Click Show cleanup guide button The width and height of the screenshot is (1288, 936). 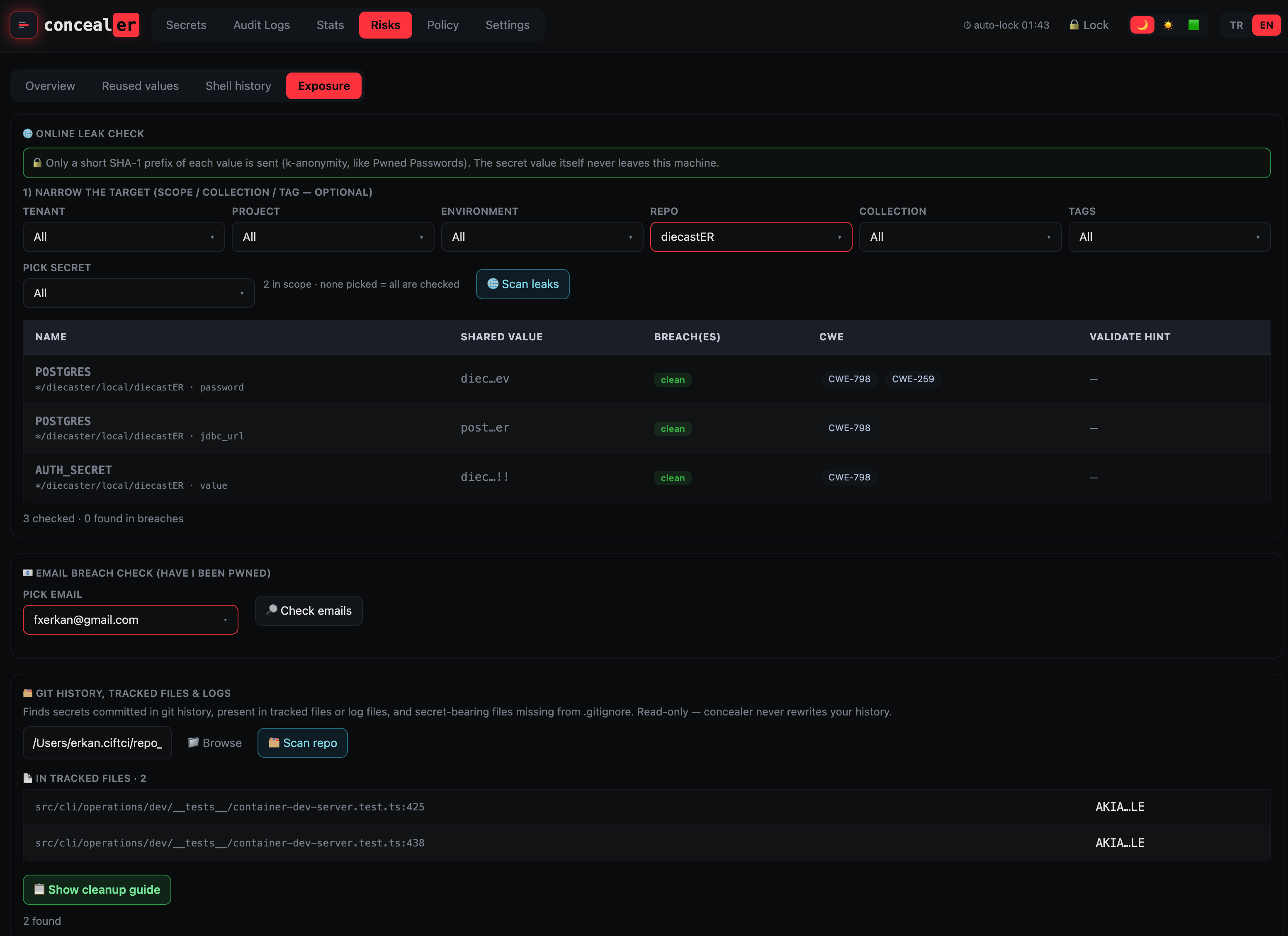(x=97, y=890)
